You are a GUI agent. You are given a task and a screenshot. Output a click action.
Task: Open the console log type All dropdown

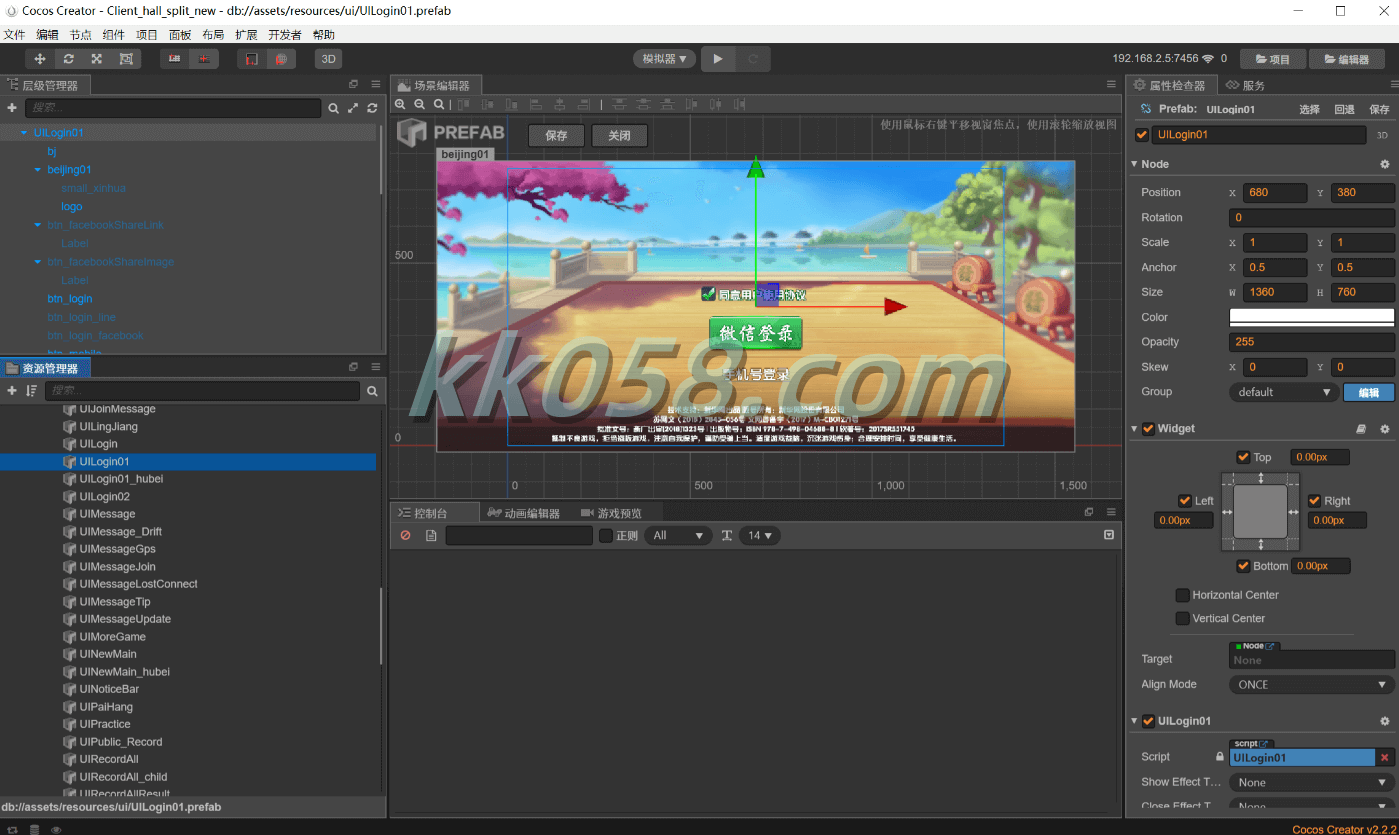pyautogui.click(x=678, y=536)
